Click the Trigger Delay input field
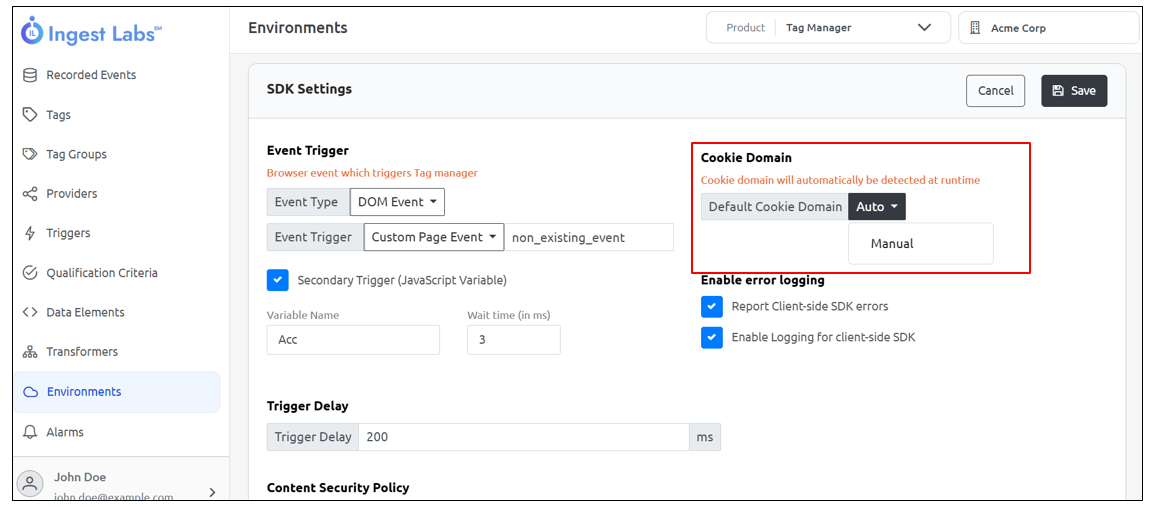This screenshot has width=1149, height=507. 523,437
